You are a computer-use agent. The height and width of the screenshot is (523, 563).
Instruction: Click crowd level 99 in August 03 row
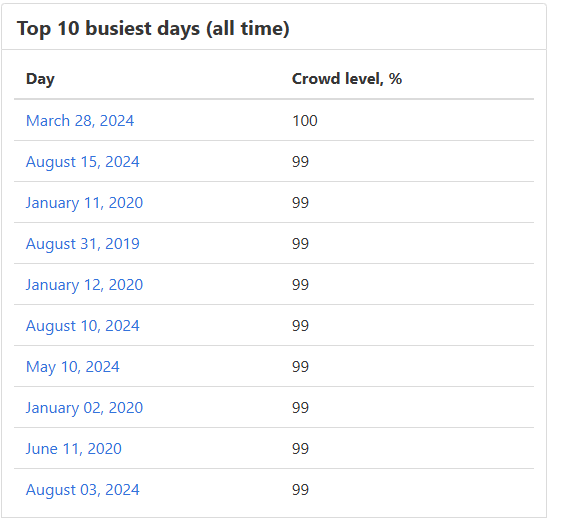(x=301, y=490)
